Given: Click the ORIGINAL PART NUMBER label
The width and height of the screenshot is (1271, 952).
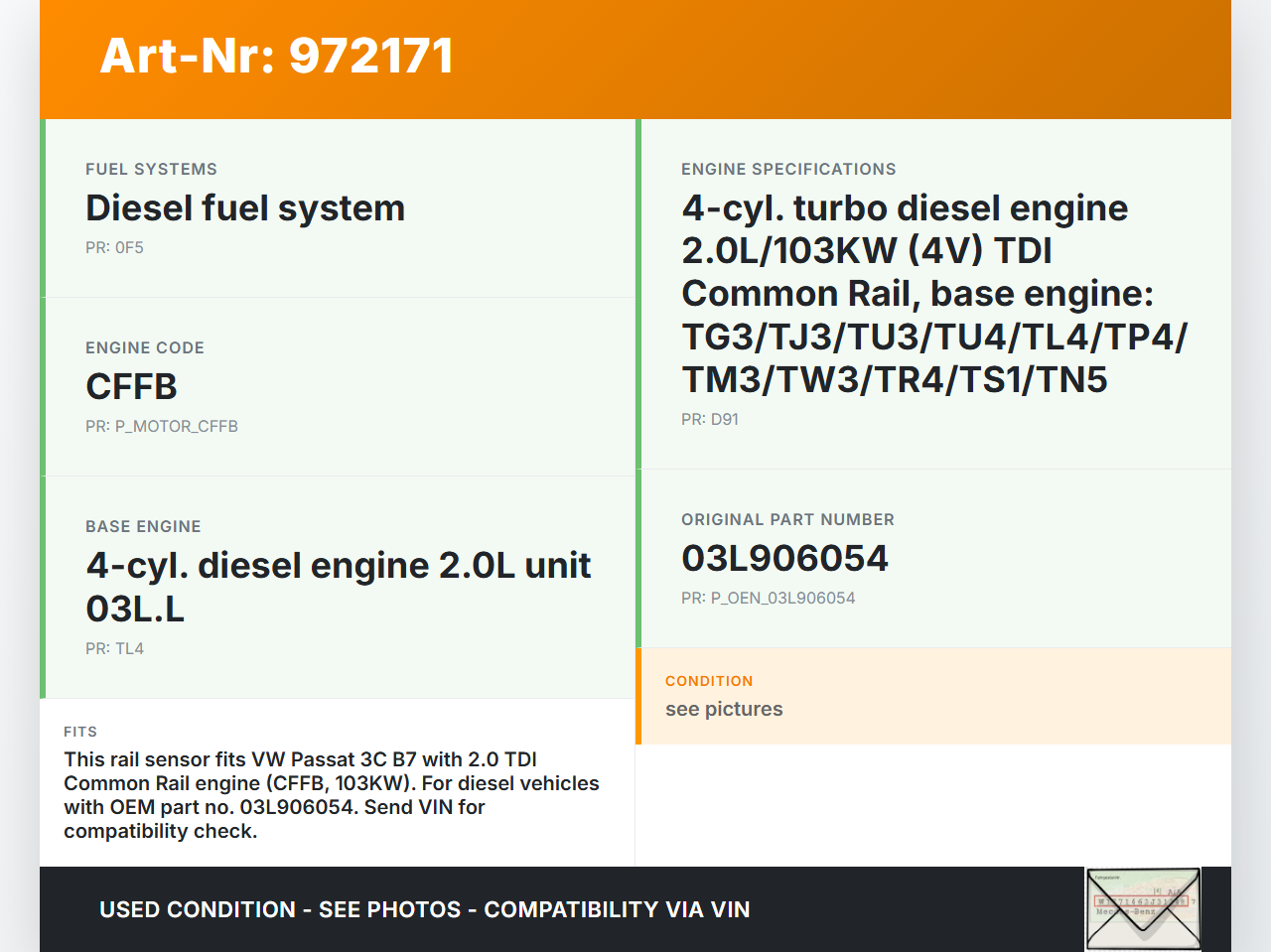Looking at the screenshot, I should point(787,519).
